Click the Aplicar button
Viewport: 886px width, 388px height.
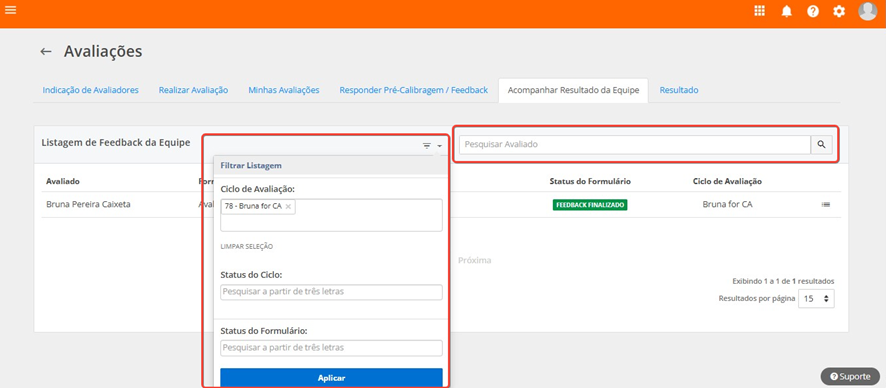331,378
